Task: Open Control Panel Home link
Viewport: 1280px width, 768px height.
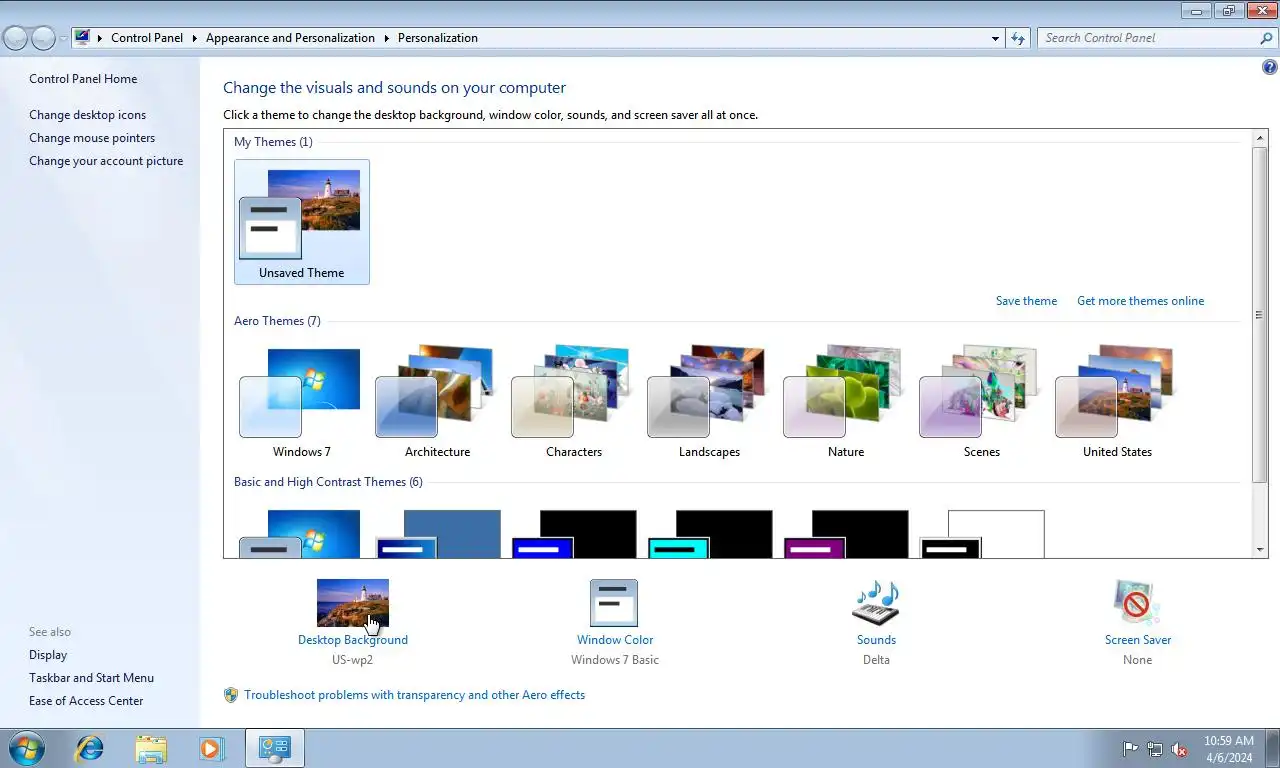Action: click(x=83, y=79)
